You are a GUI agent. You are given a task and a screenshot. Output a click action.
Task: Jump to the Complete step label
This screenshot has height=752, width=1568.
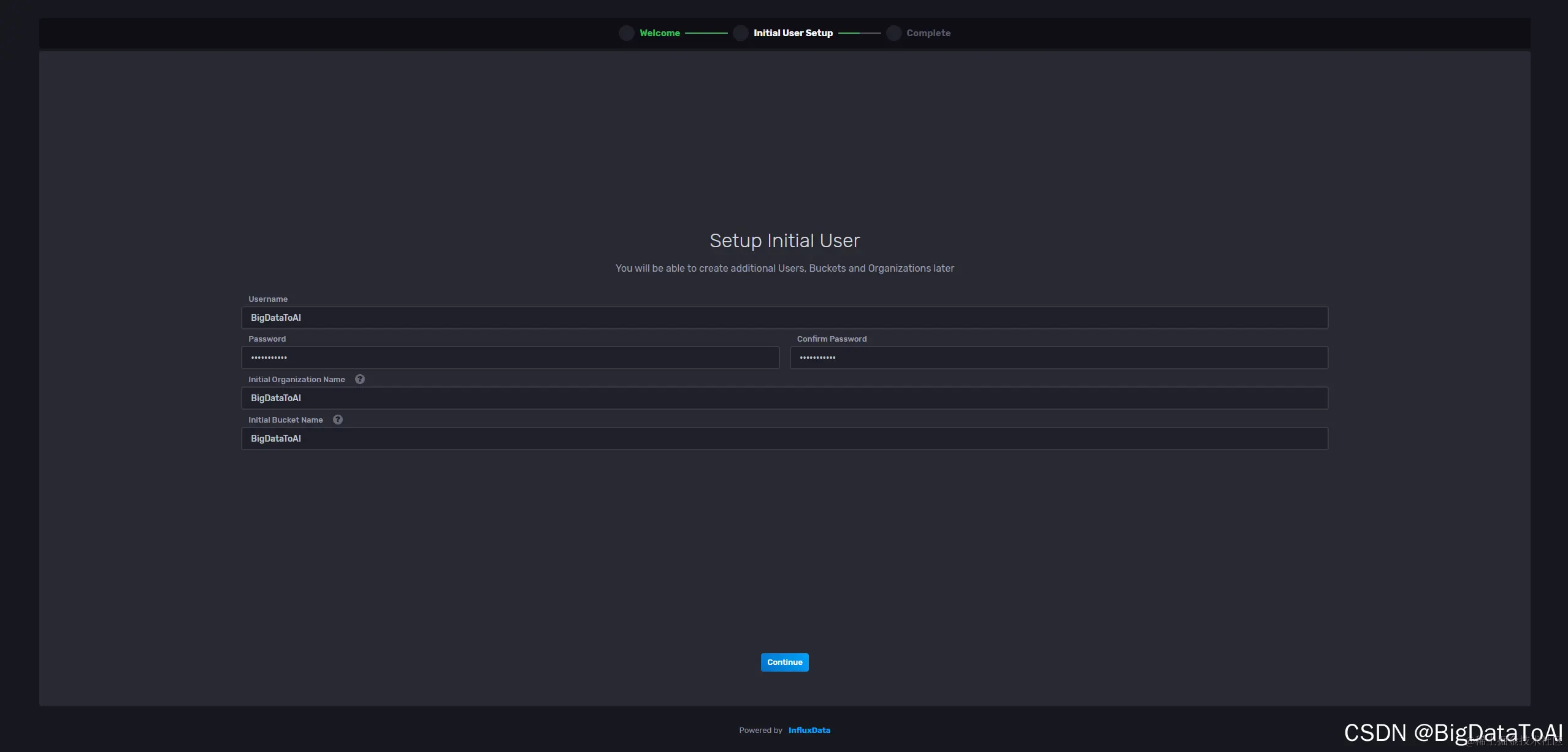pyautogui.click(x=928, y=33)
